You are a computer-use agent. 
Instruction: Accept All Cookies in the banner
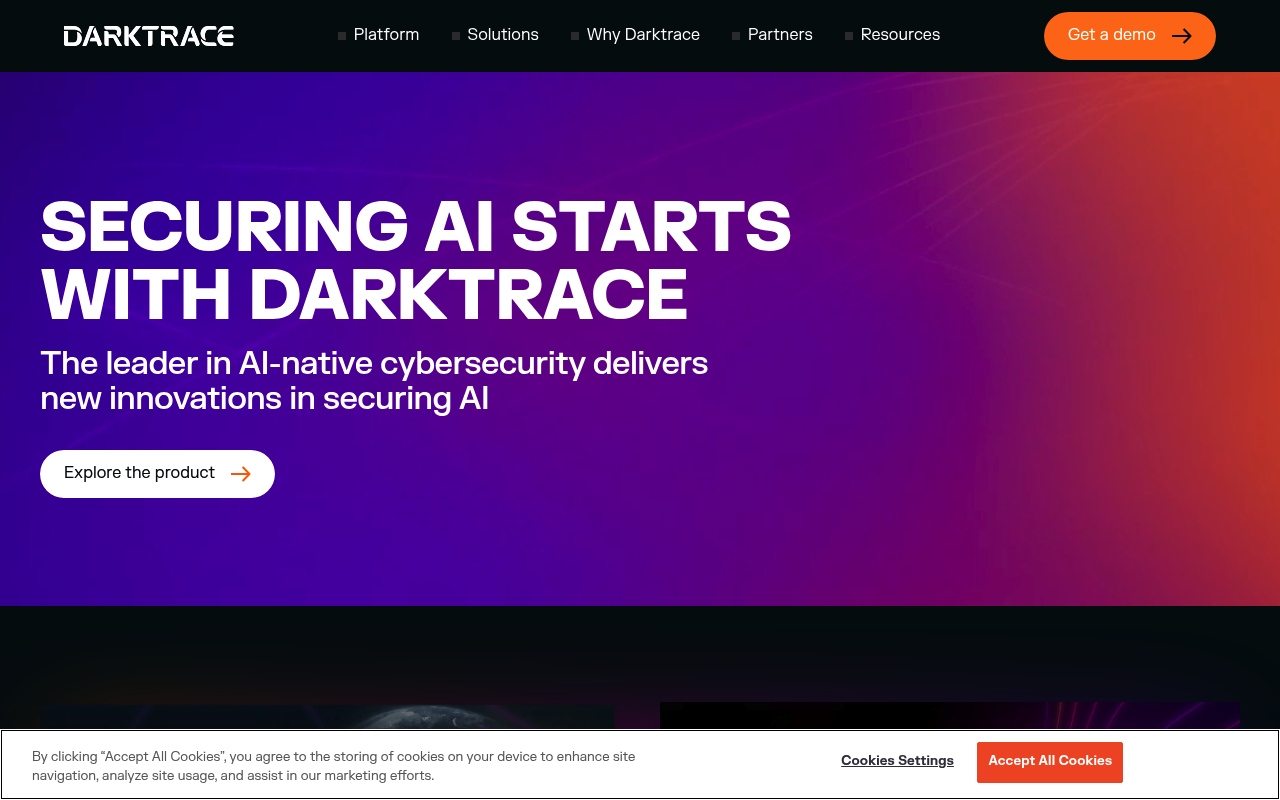[1050, 762]
